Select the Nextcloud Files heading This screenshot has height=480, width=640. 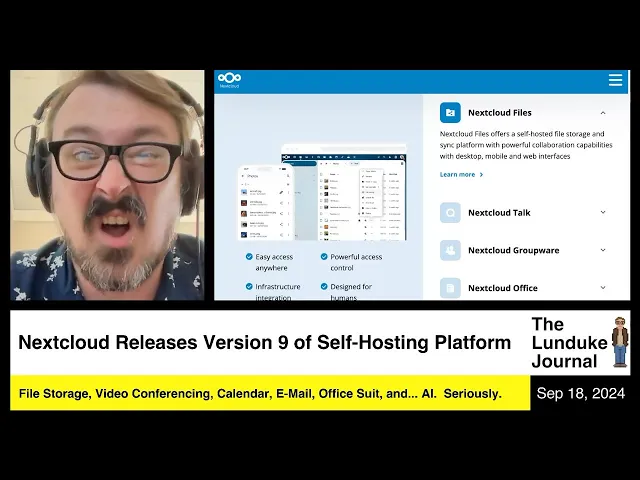[x=500, y=113]
